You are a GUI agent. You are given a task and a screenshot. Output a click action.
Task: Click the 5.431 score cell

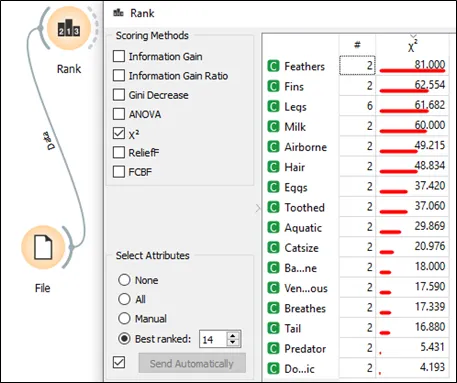tap(412, 348)
